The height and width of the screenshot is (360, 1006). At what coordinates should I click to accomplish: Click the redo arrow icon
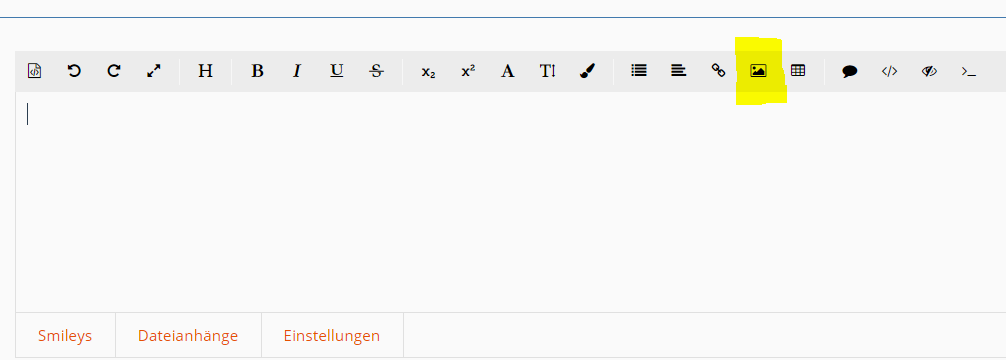114,71
